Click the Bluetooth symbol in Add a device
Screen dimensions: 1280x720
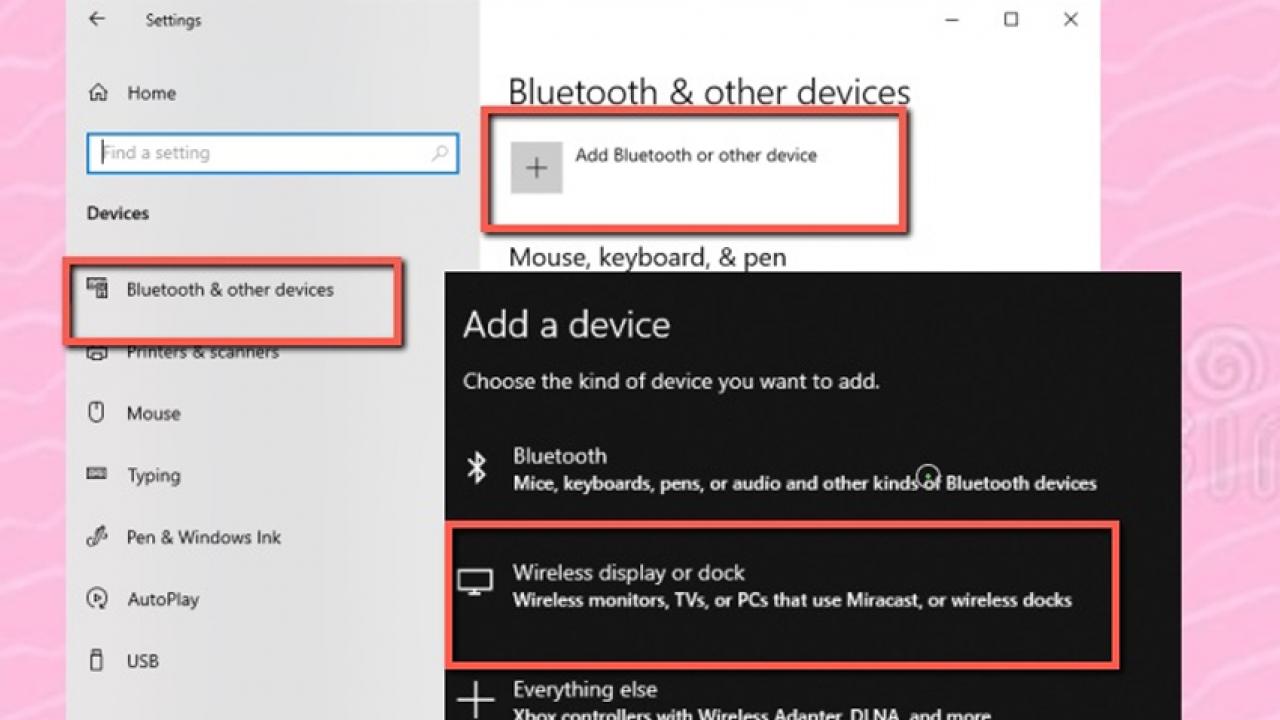click(477, 467)
